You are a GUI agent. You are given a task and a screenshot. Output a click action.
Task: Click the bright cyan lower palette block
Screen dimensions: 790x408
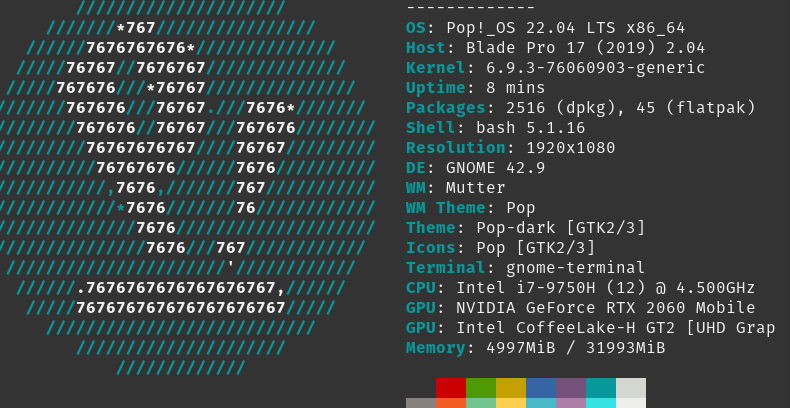(601, 403)
